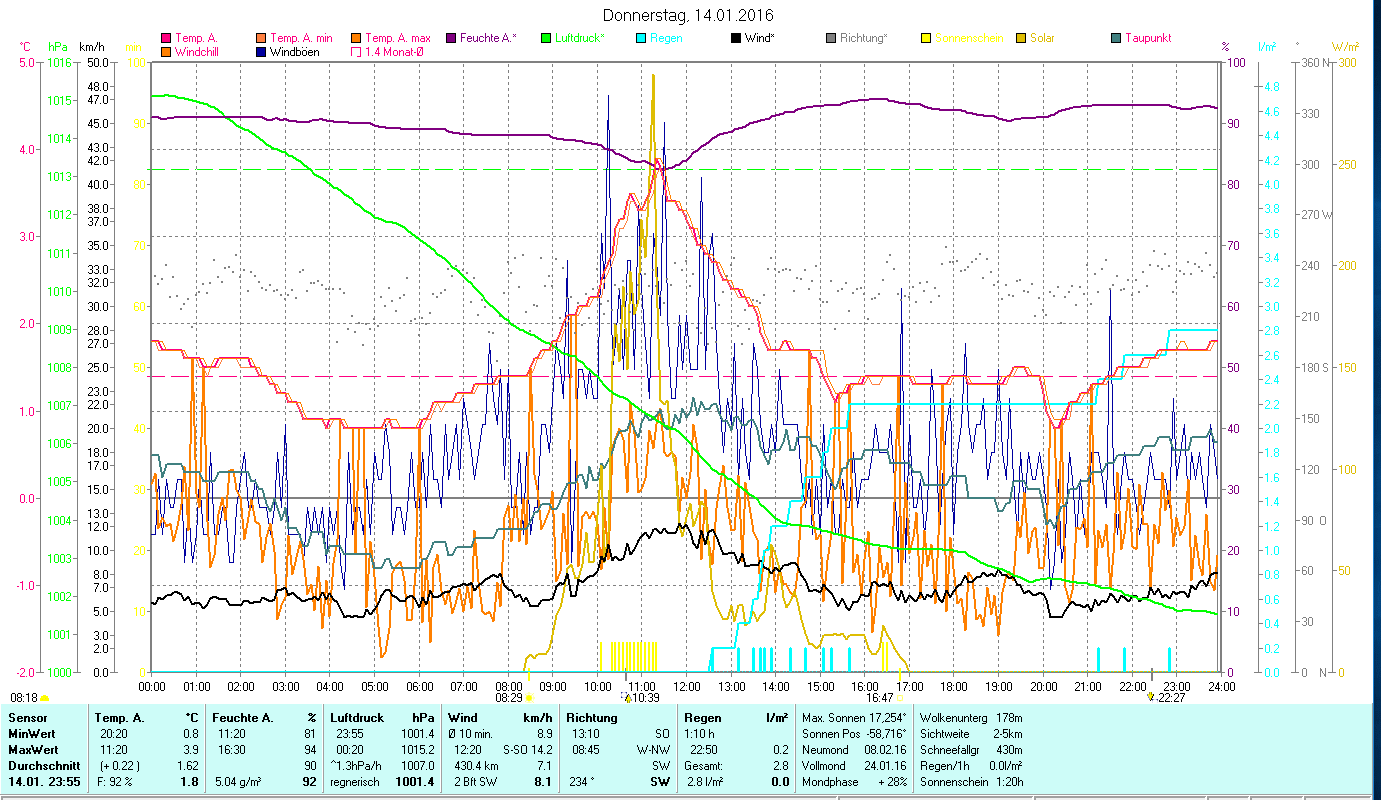The image size is (1381, 800).
Task: Click the Richtung table column header
Action: tap(592, 717)
